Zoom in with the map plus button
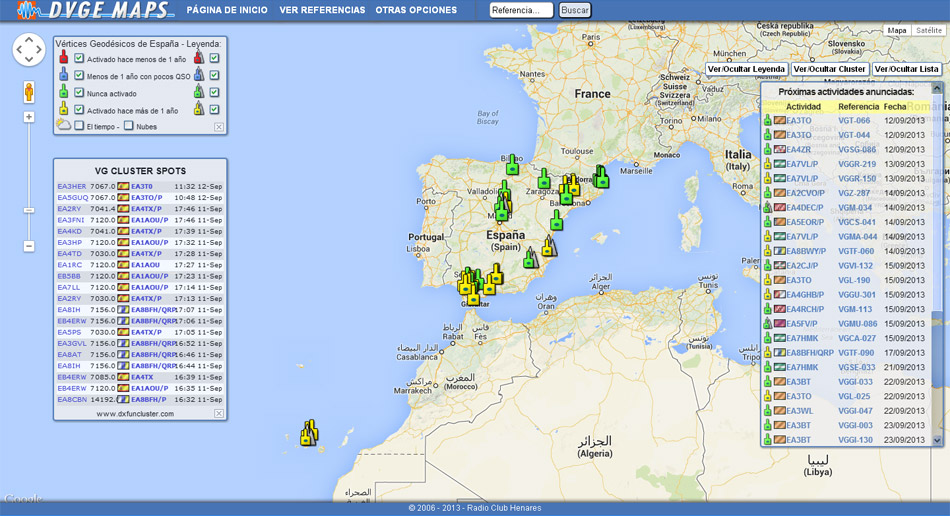 [x=28, y=117]
